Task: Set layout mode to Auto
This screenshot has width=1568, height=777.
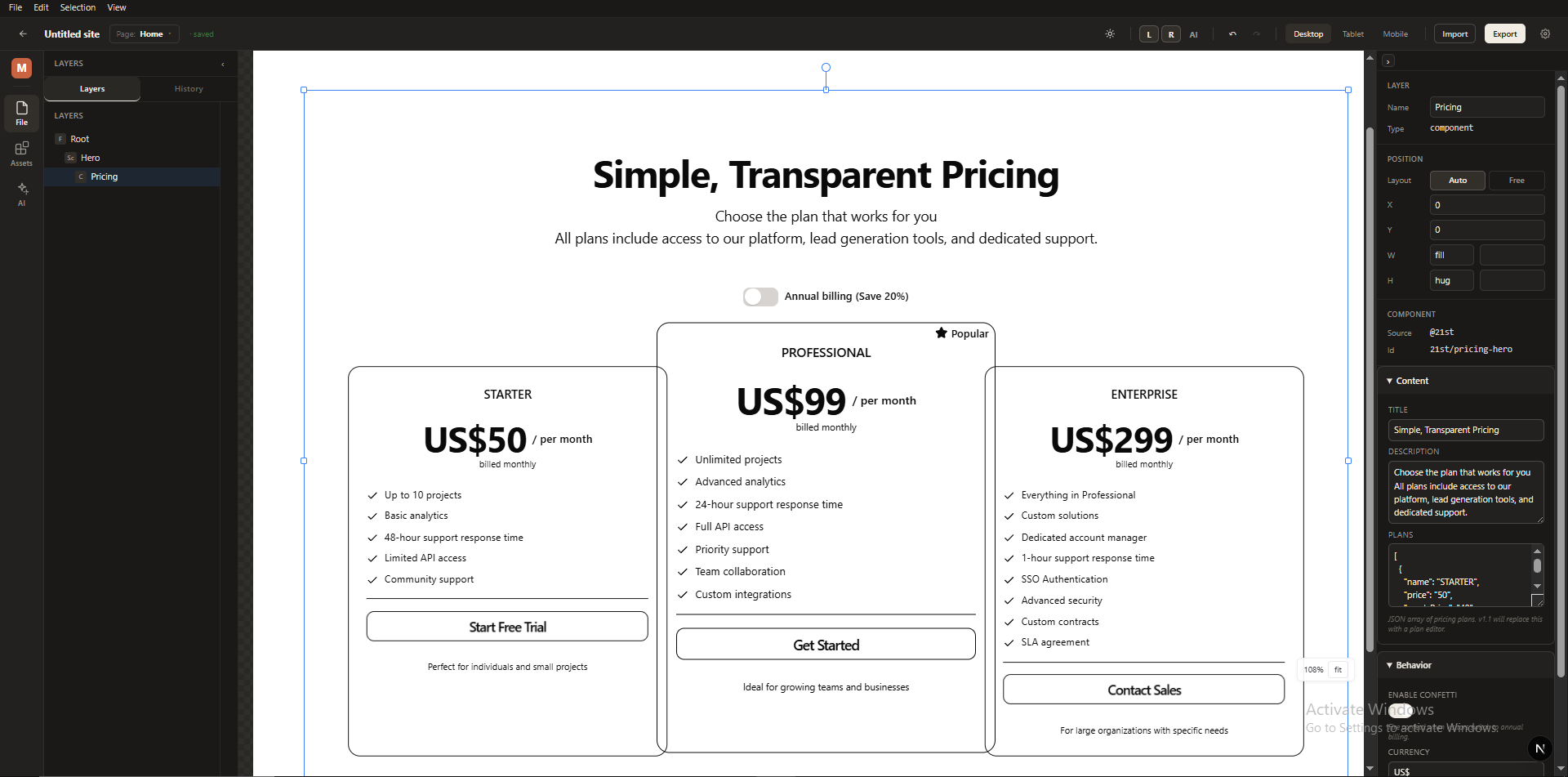Action: [1458, 181]
